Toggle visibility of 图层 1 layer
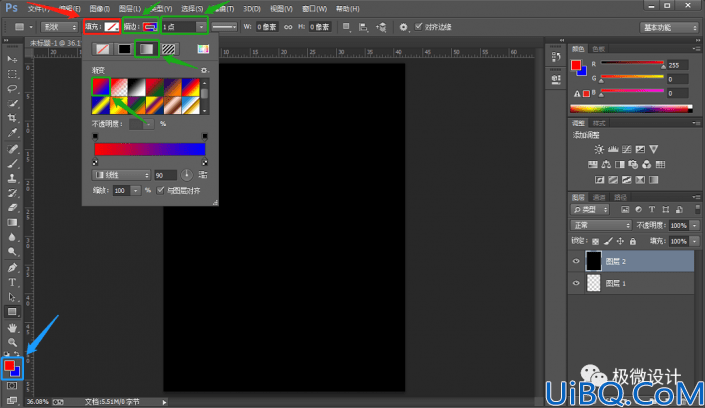The height and width of the screenshot is (408, 705). [x=576, y=283]
